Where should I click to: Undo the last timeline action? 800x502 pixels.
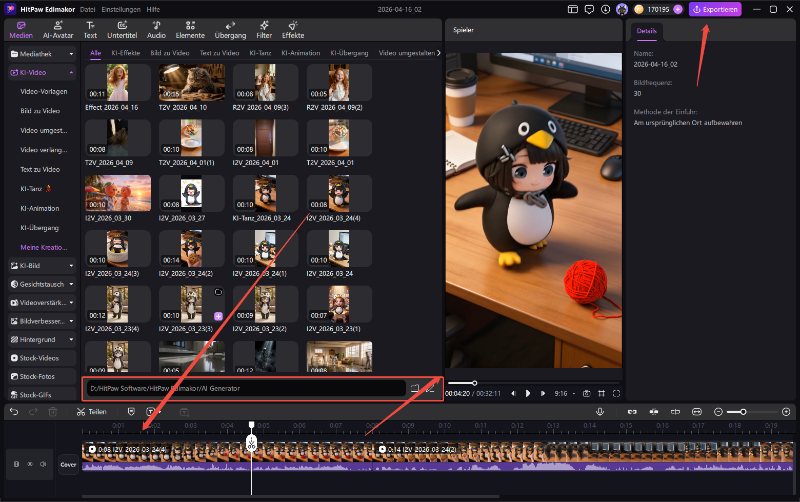click(14, 412)
